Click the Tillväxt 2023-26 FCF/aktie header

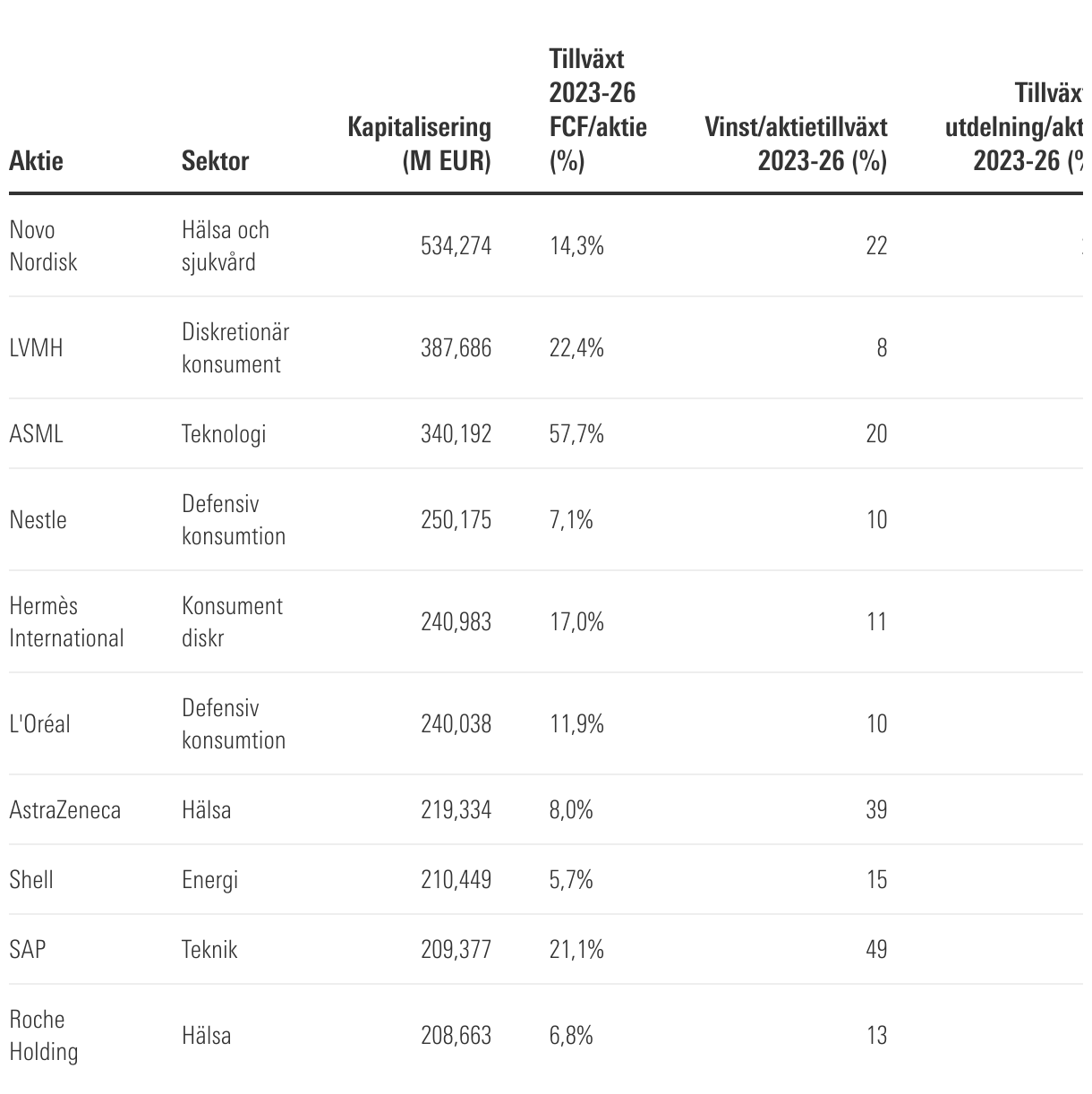click(597, 110)
